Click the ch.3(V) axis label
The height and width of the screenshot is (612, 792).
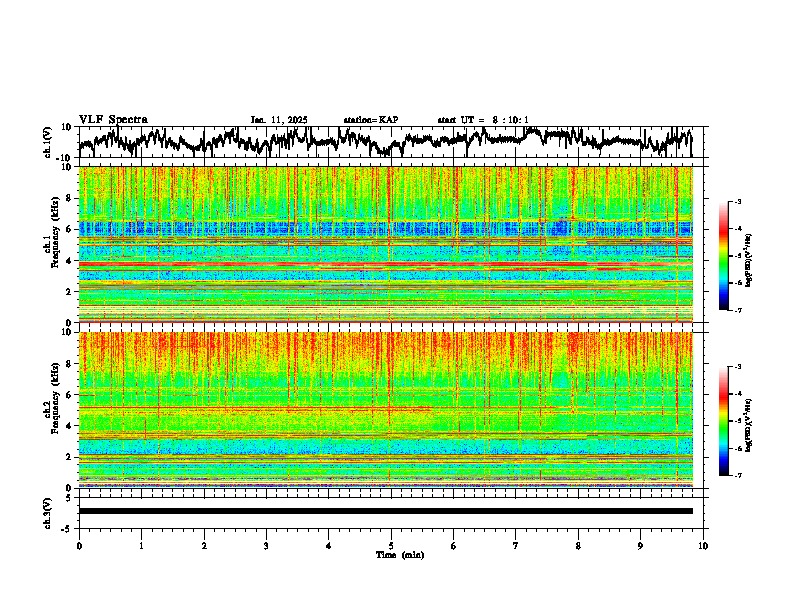pos(48,514)
